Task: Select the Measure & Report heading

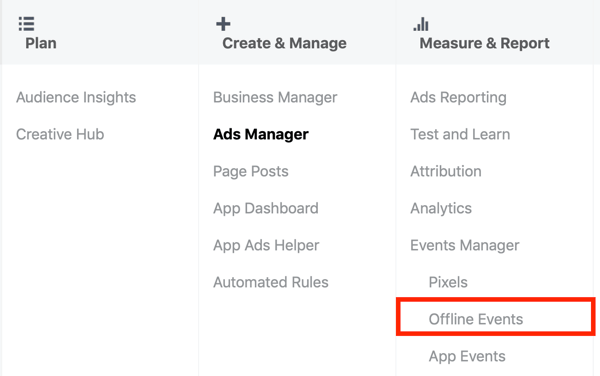Action: (x=484, y=43)
